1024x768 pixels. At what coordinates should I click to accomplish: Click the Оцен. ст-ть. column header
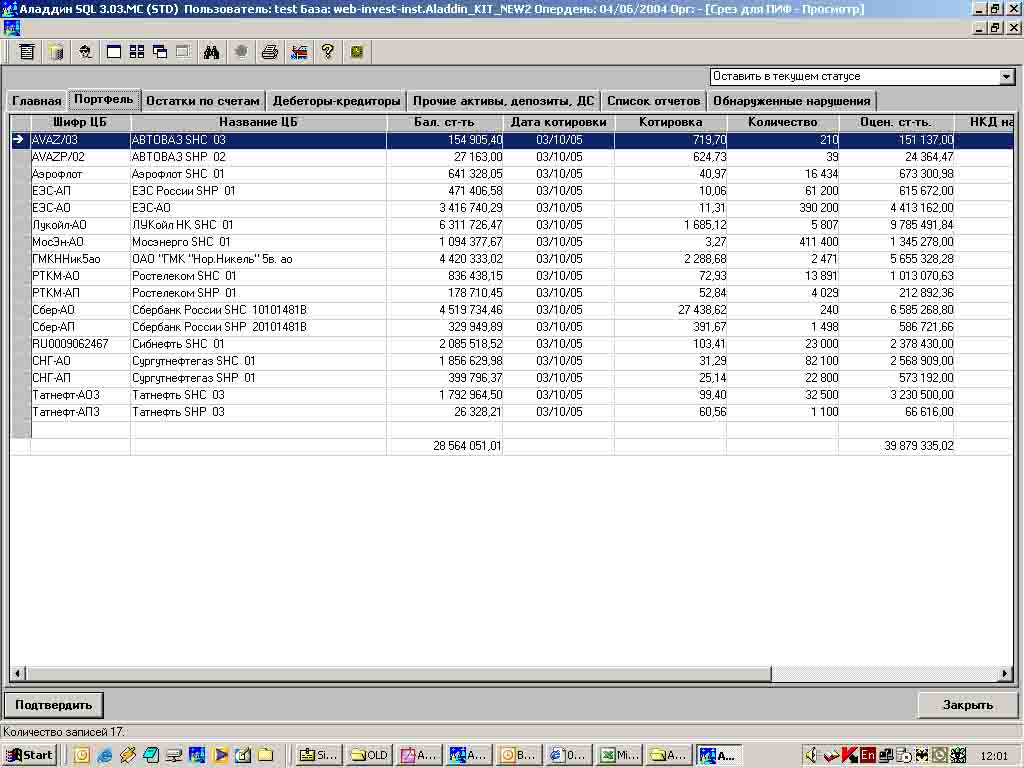click(x=896, y=122)
